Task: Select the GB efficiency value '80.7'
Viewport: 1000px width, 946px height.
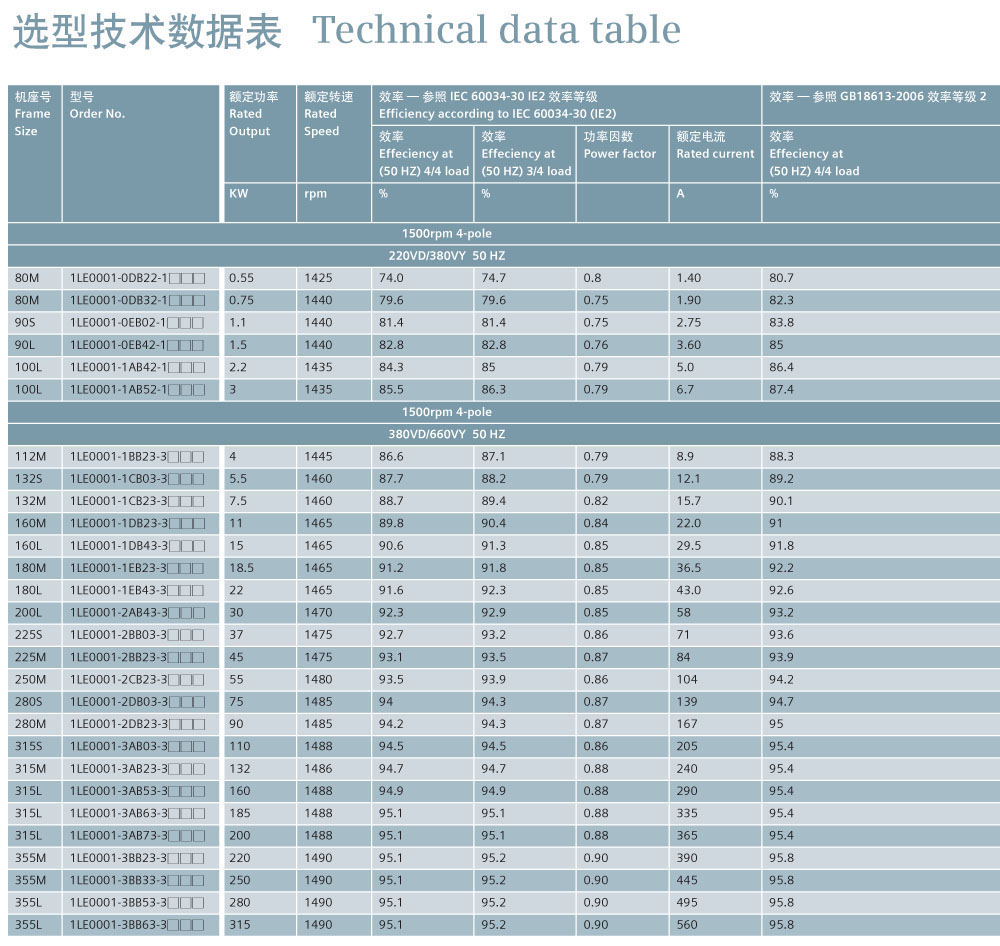Action: (781, 277)
